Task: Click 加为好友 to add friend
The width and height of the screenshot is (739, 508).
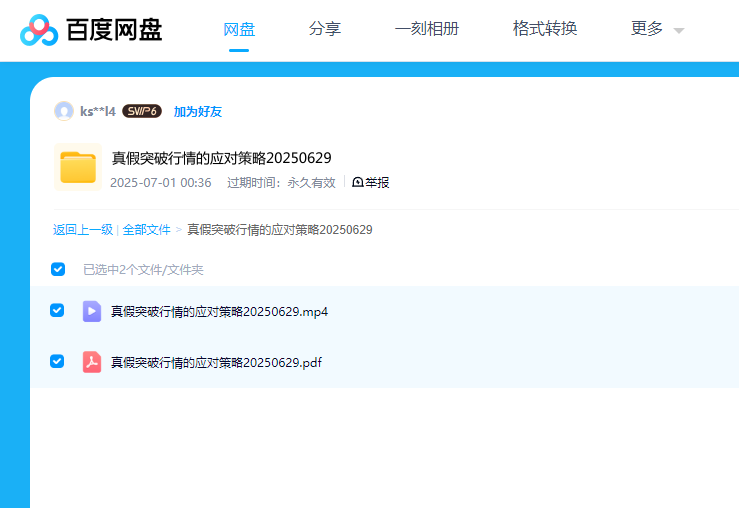Action: 198,111
